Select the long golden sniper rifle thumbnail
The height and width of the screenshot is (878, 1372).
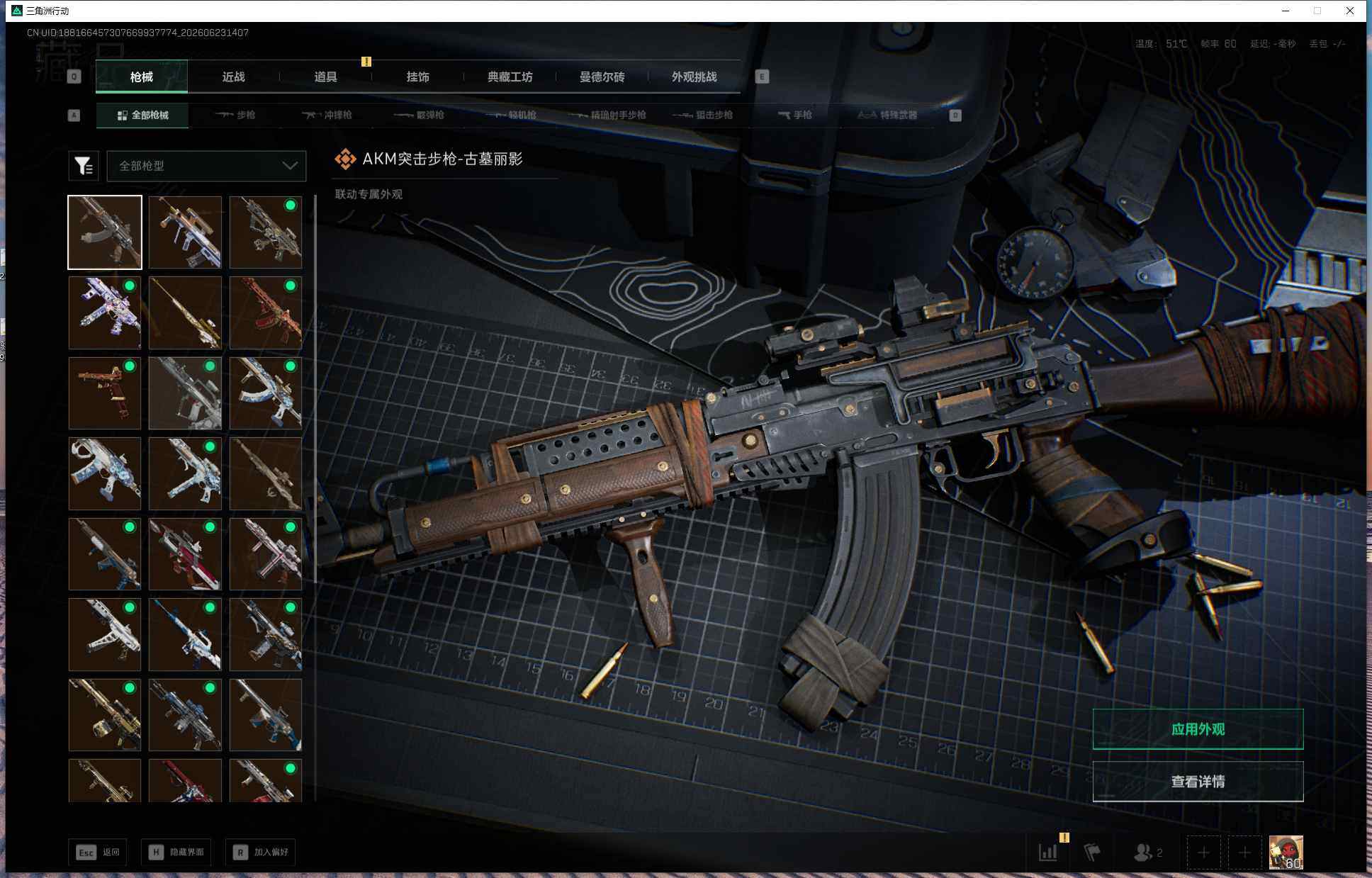click(x=185, y=313)
